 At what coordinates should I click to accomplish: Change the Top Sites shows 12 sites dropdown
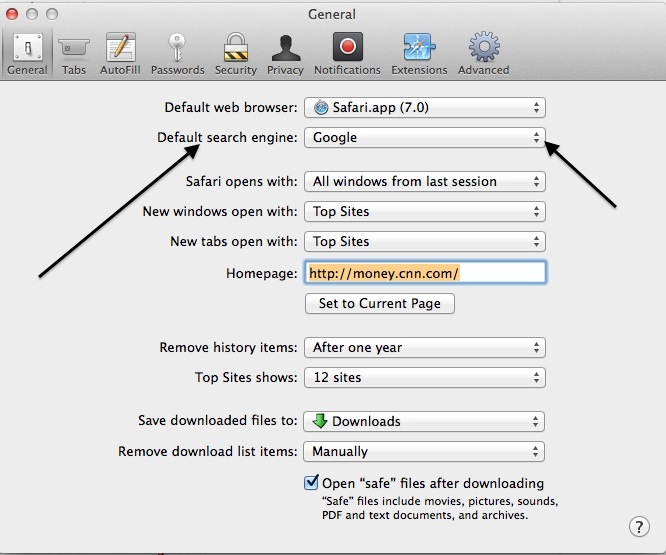click(425, 378)
